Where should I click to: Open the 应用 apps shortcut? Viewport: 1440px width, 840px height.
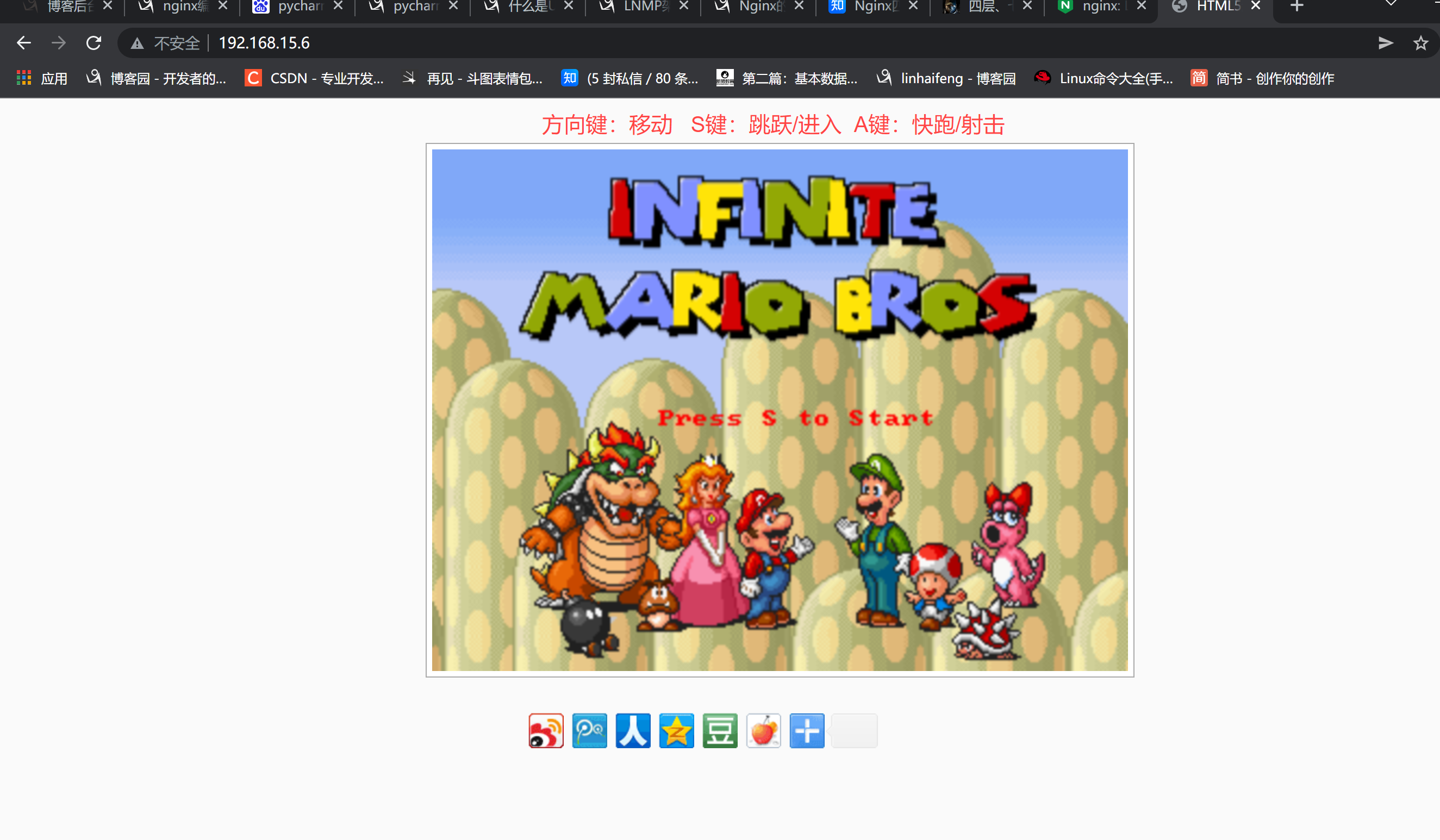42,78
